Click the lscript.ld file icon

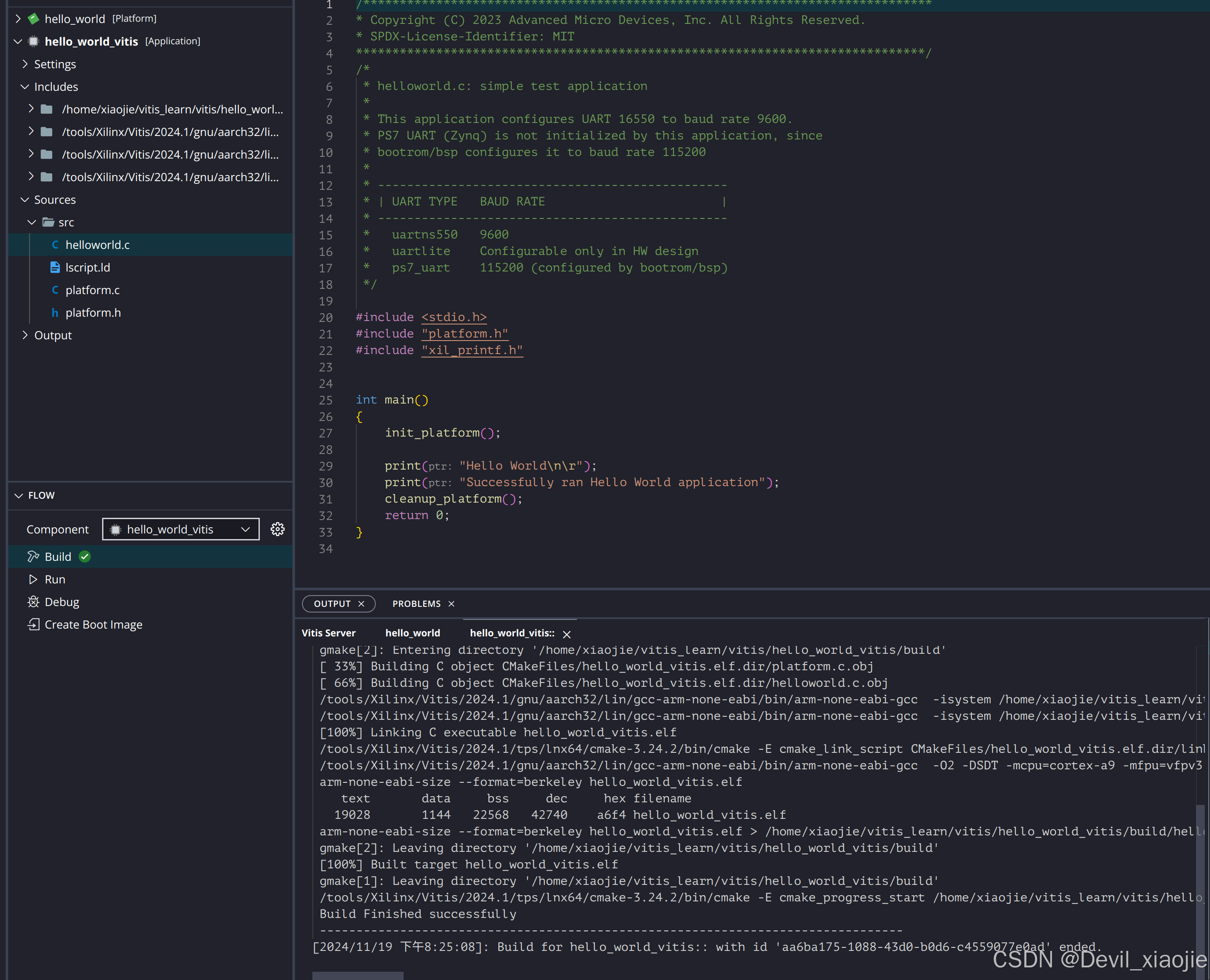(55, 267)
